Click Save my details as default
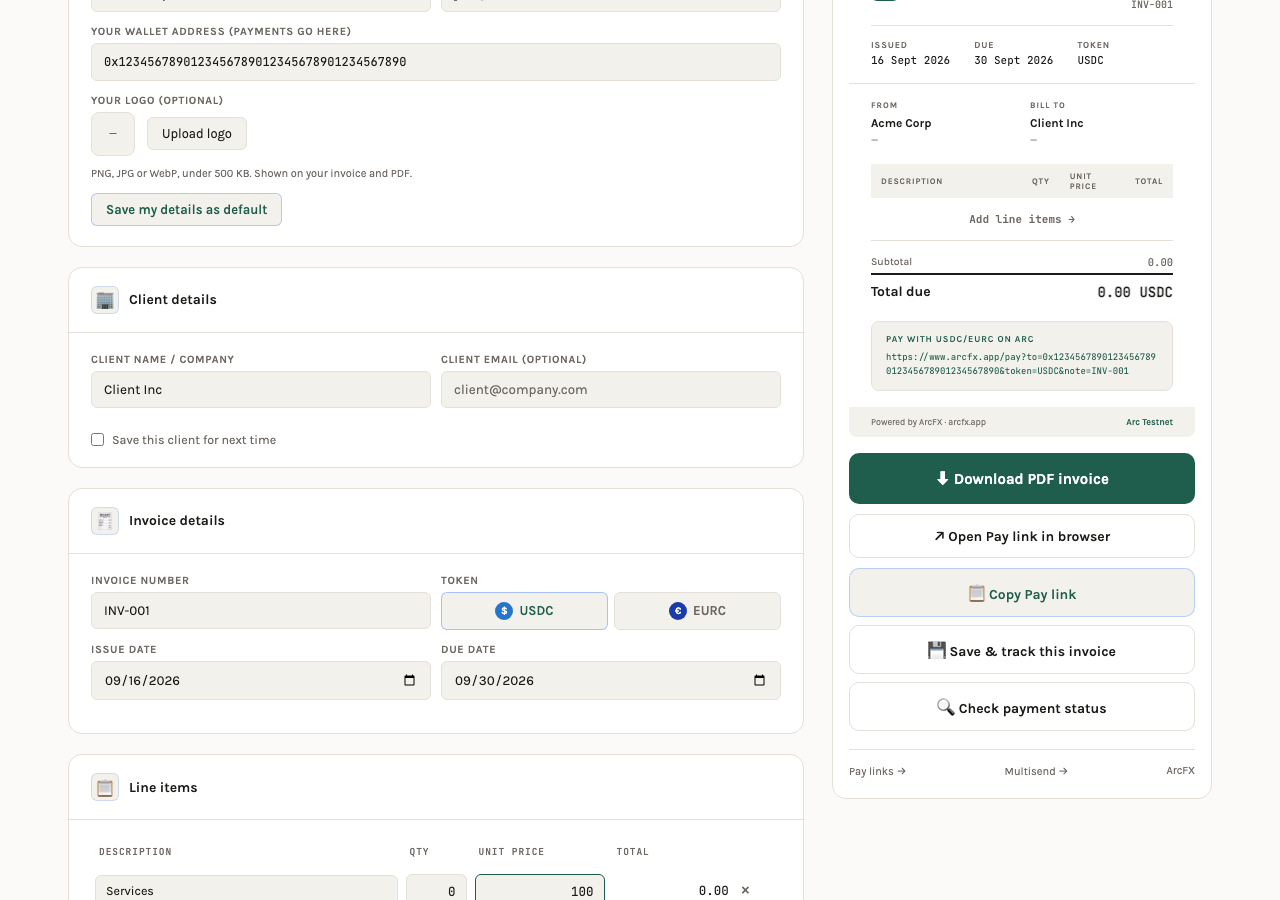 [x=186, y=210]
